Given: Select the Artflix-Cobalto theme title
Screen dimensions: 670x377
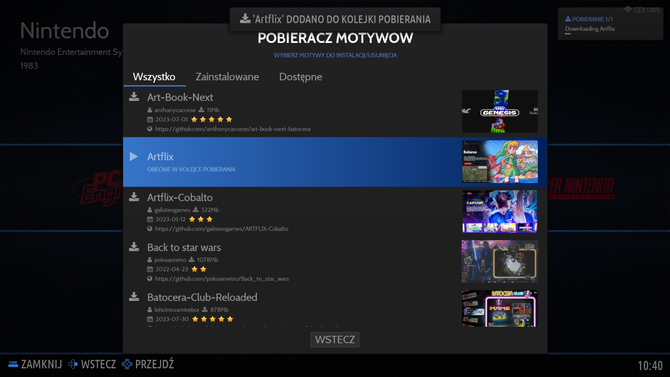Looking at the screenshot, I should pos(179,197).
